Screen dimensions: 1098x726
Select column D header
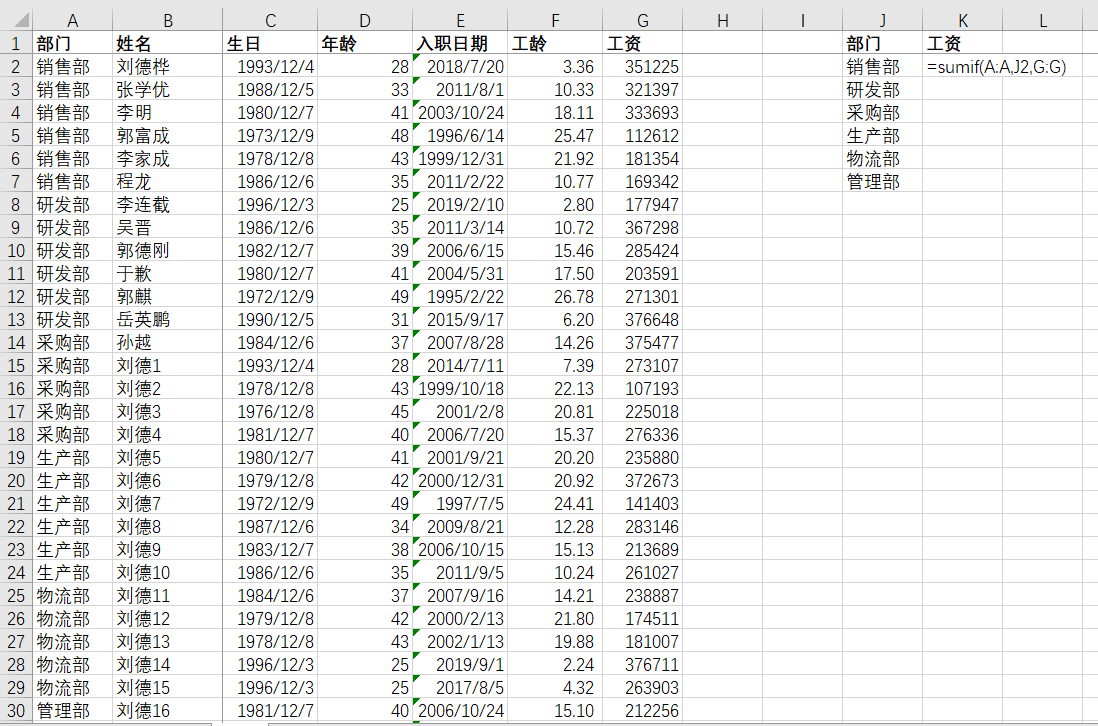365,20
